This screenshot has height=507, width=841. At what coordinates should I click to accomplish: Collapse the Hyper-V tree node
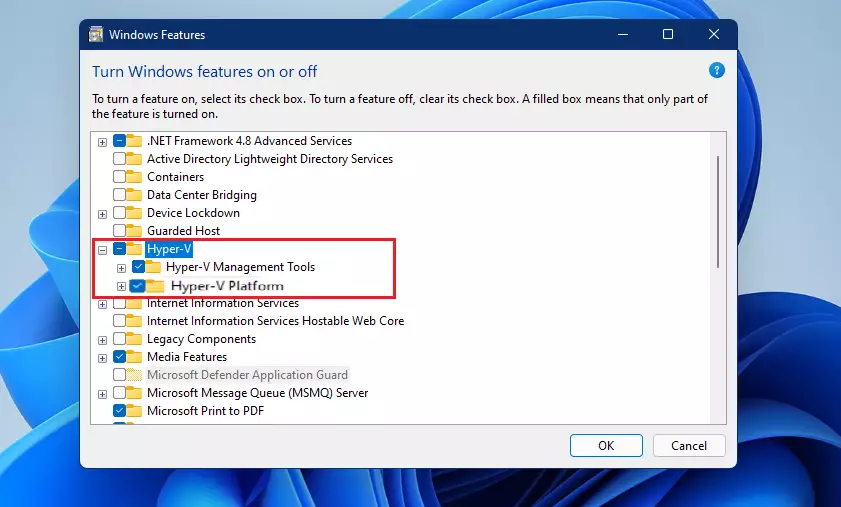tap(102, 249)
